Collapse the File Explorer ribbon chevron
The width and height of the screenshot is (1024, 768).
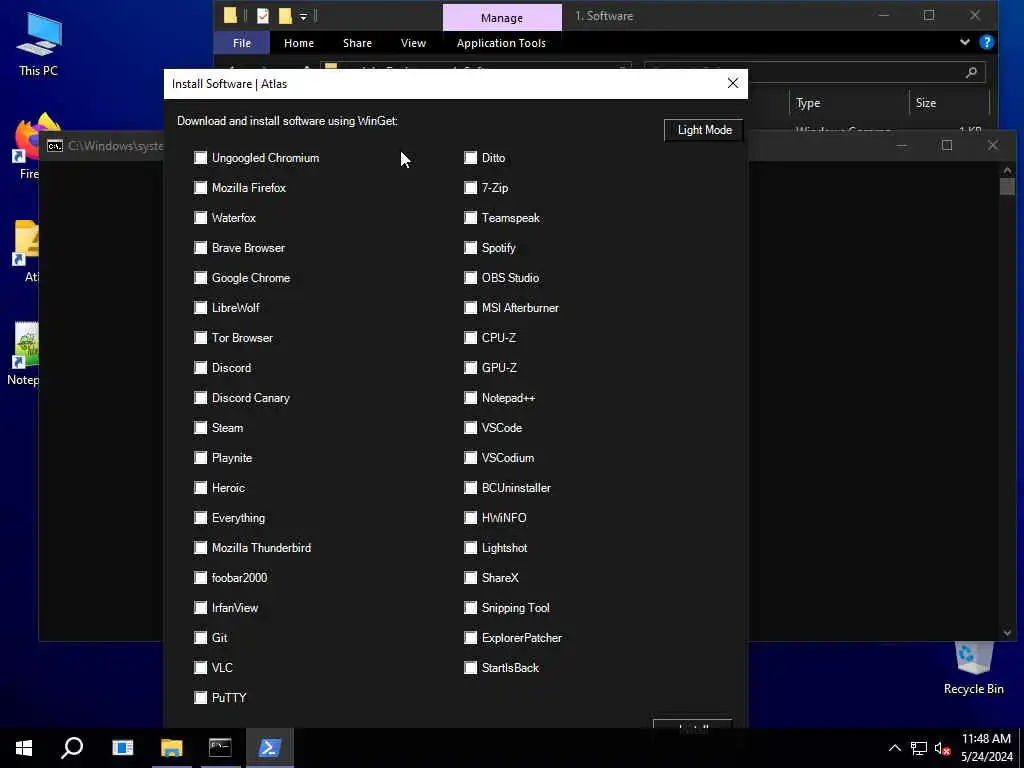click(x=965, y=42)
